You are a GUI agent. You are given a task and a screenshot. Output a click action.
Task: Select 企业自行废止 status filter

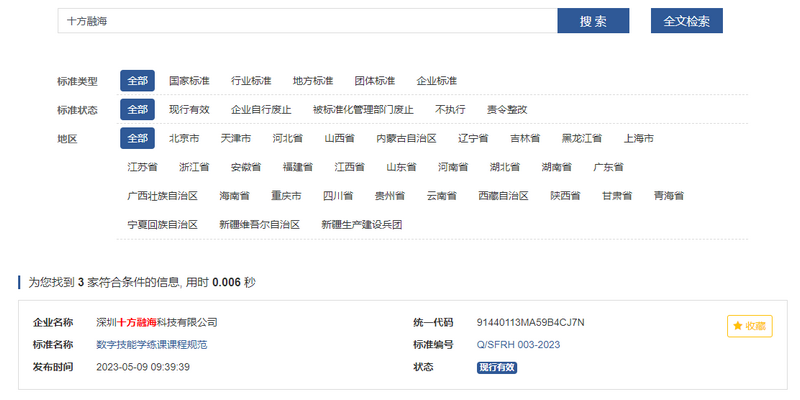(261, 109)
